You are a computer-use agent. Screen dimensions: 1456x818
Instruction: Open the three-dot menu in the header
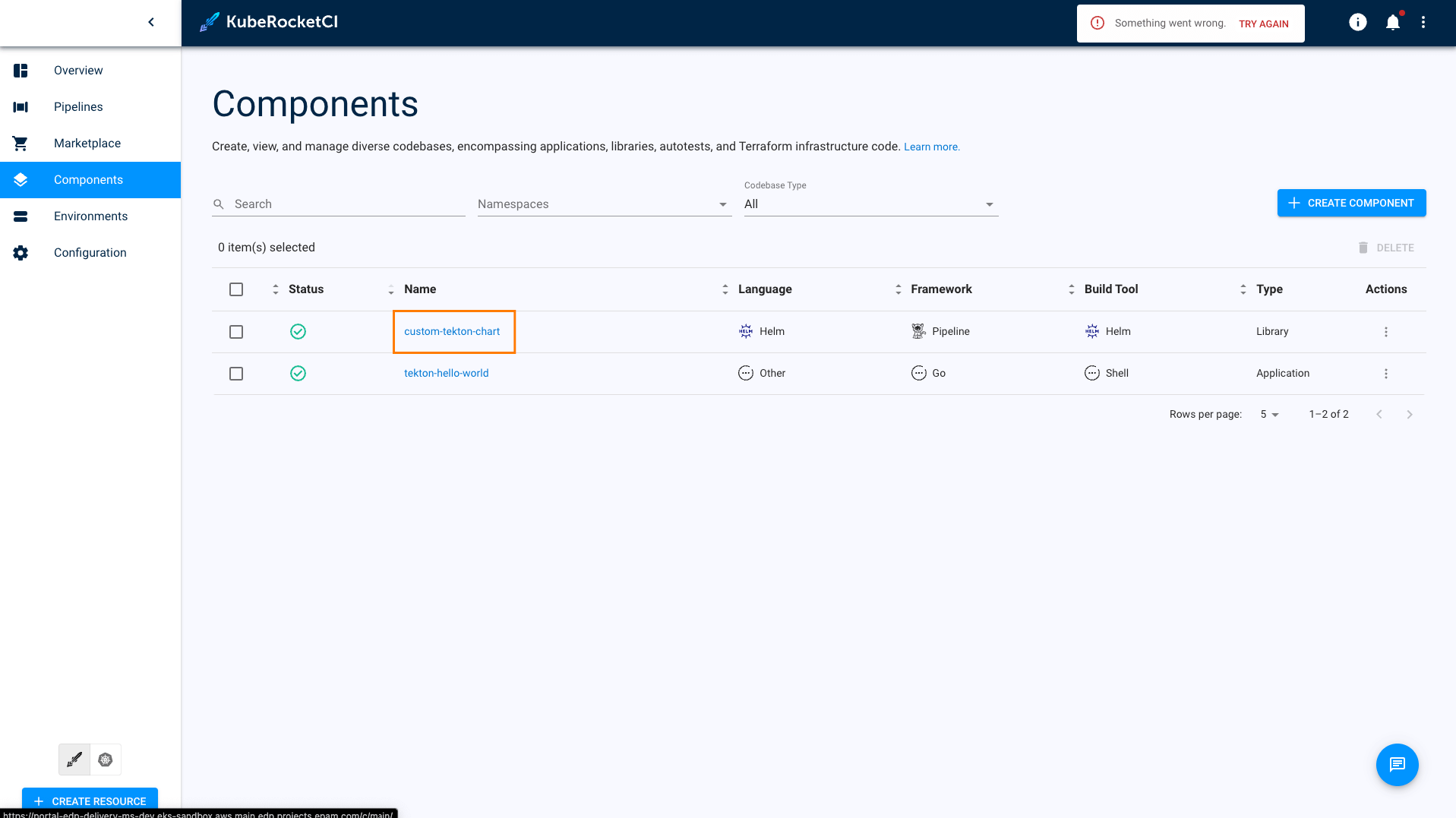[x=1423, y=22]
